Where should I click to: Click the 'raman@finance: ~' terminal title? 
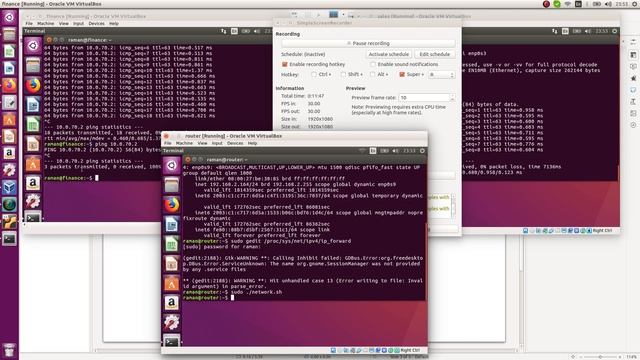click(x=90, y=40)
